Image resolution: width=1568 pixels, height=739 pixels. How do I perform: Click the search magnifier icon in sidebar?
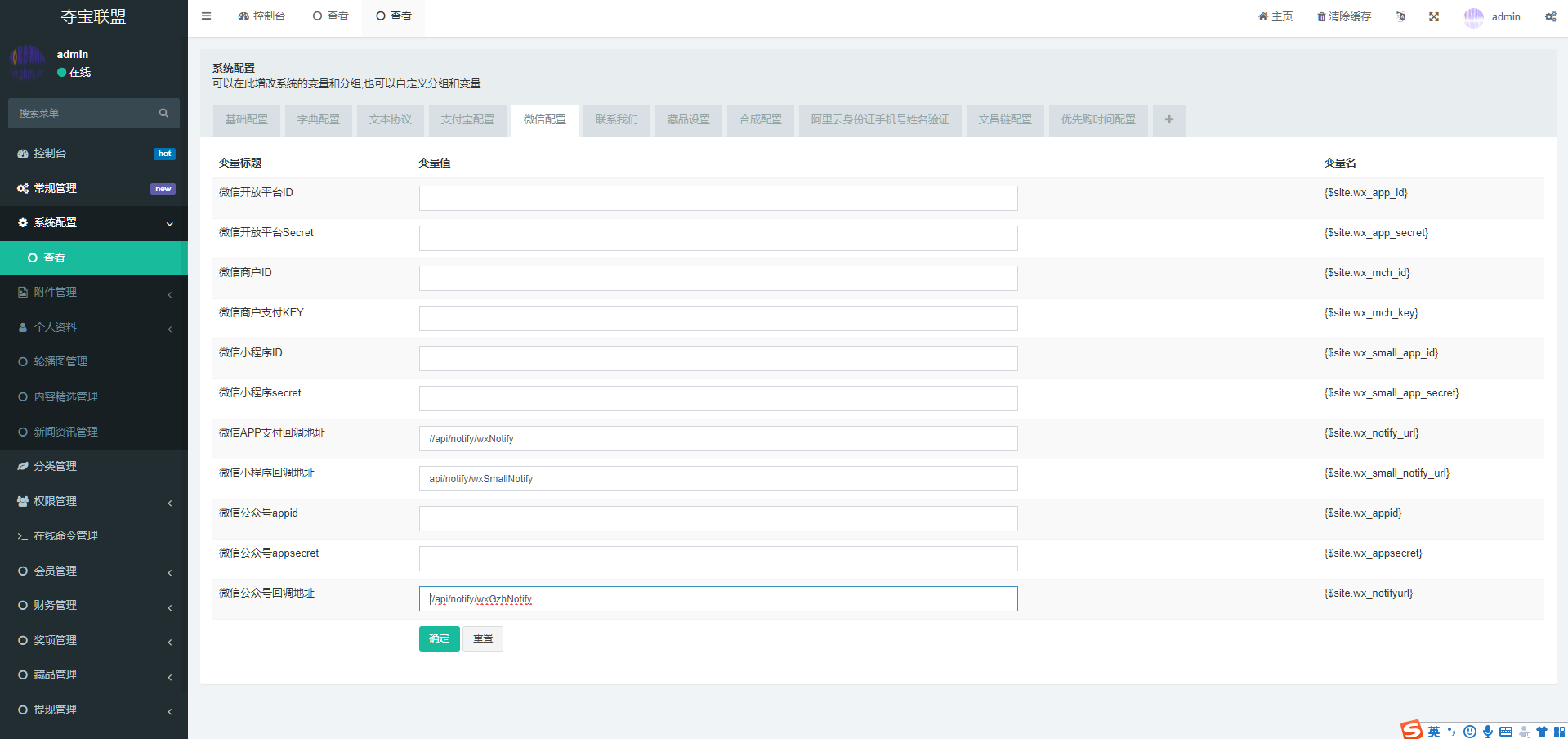(x=163, y=113)
